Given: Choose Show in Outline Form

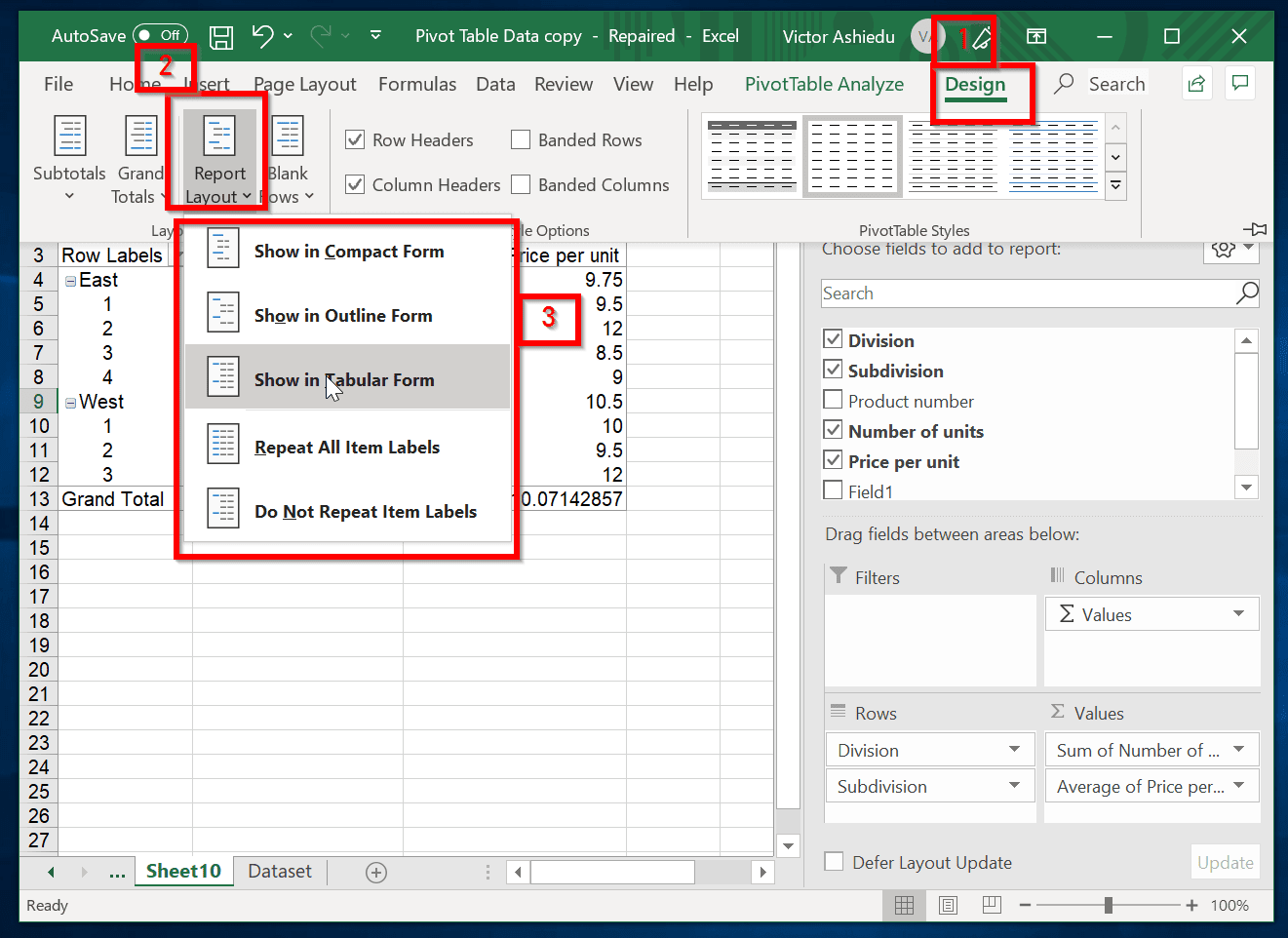Looking at the screenshot, I should [x=341, y=315].
